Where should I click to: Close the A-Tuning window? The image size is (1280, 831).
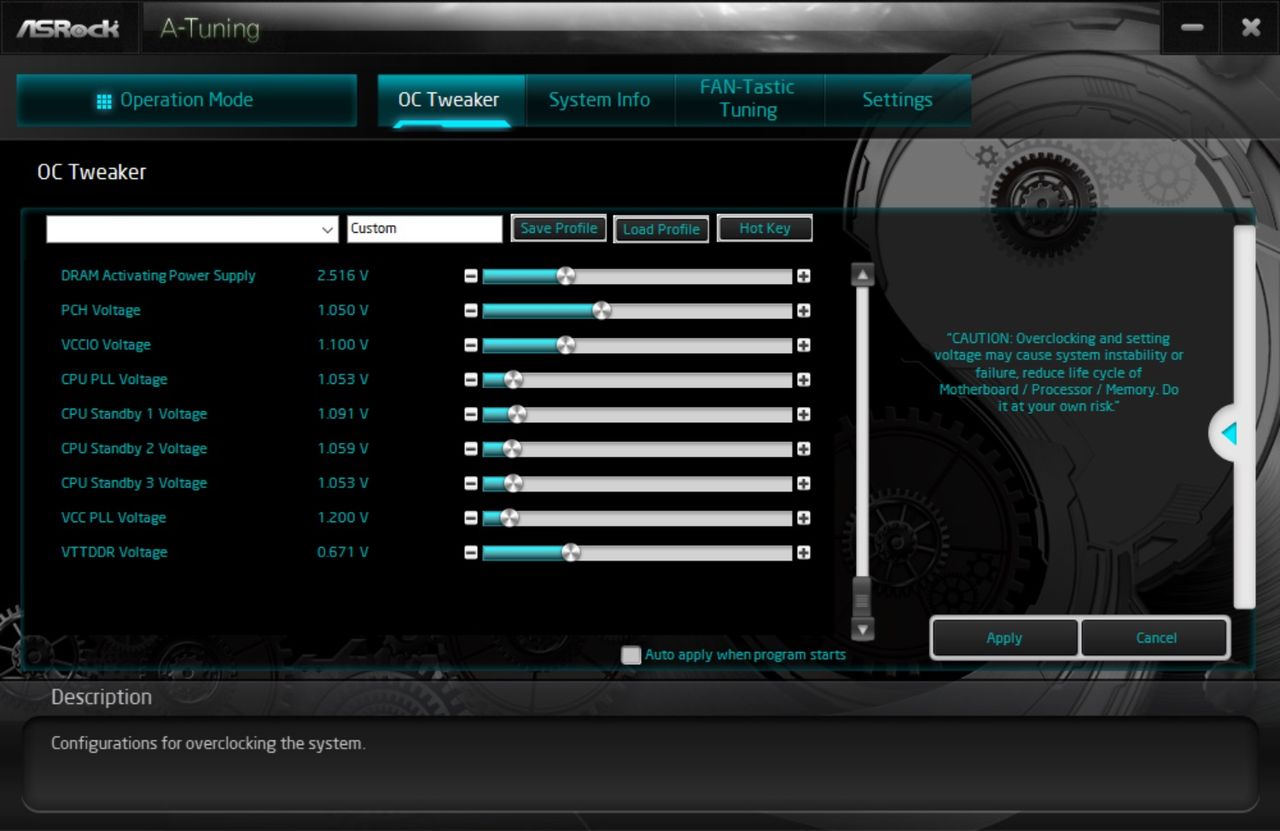click(1250, 28)
